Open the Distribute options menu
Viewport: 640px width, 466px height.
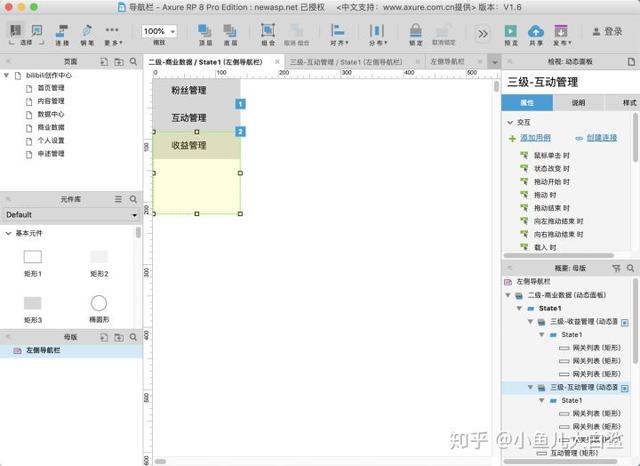(x=378, y=34)
